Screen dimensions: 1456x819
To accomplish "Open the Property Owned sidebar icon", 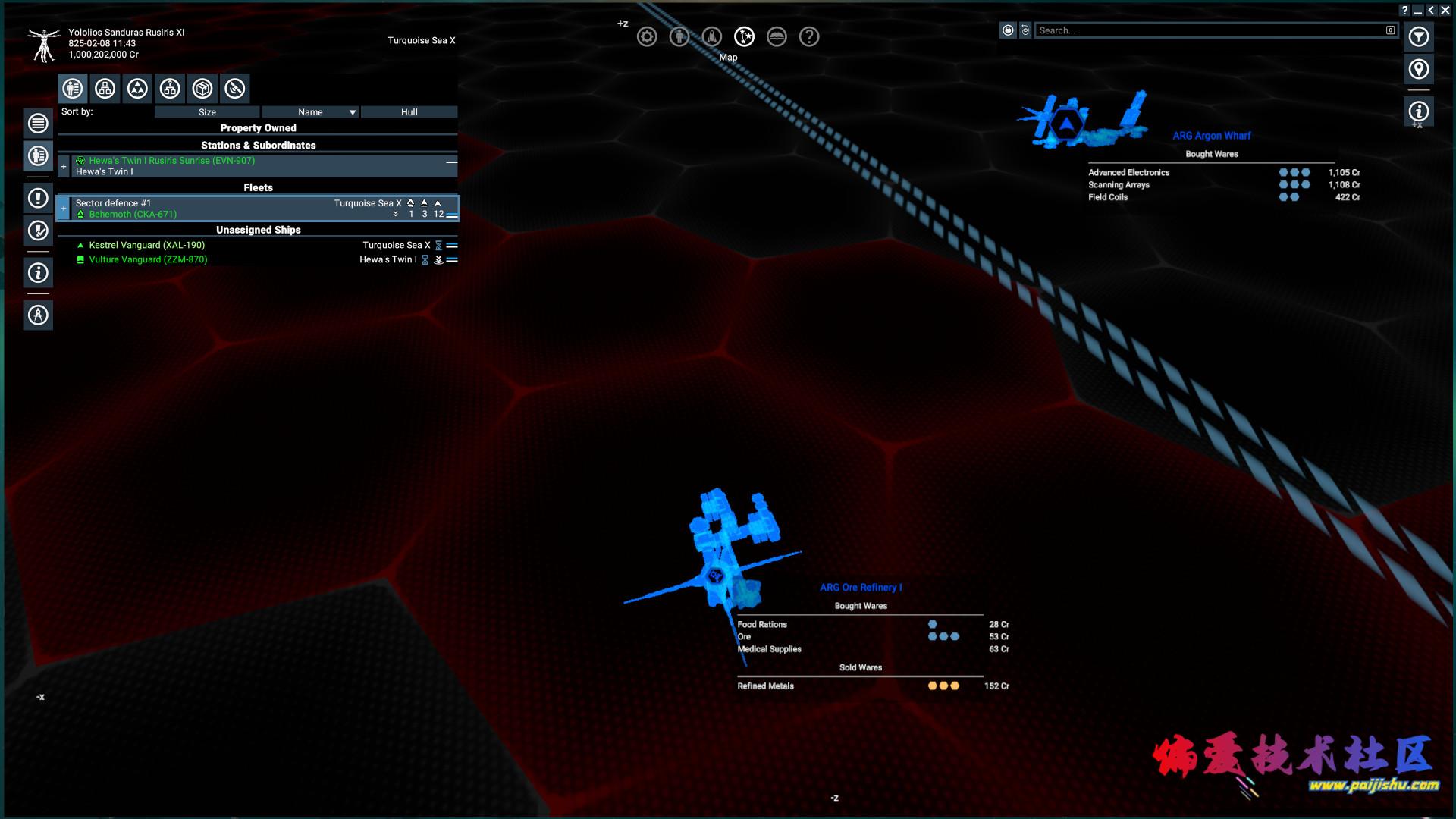I will 38,155.
